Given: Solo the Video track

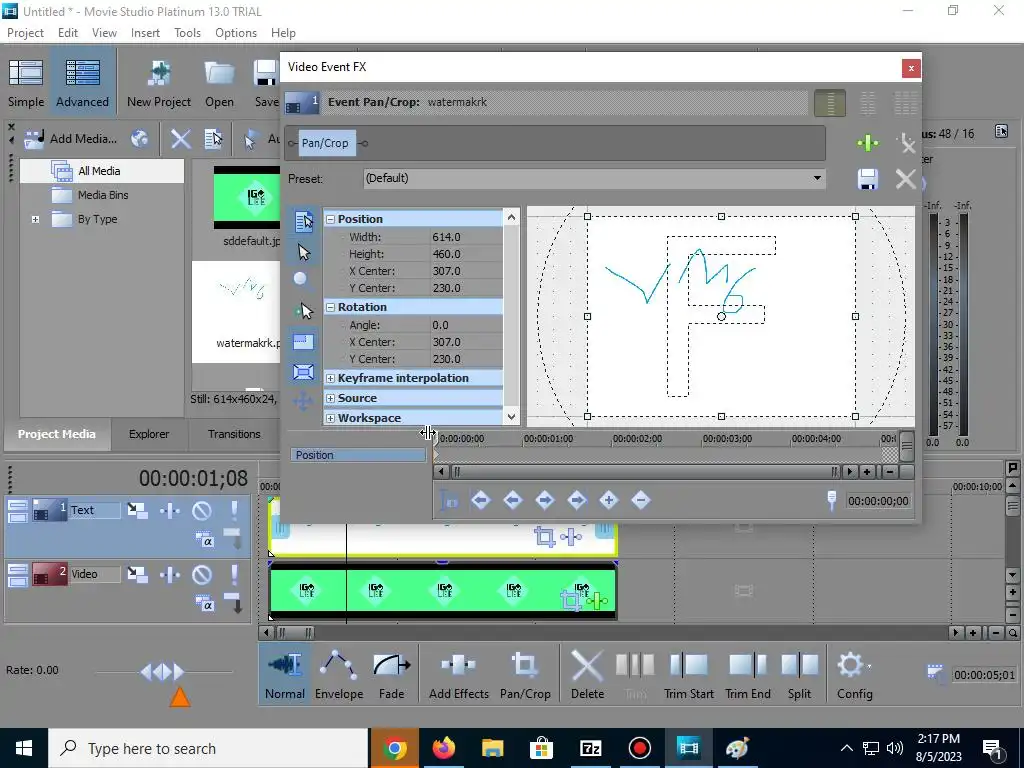Looking at the screenshot, I should pos(234,575).
